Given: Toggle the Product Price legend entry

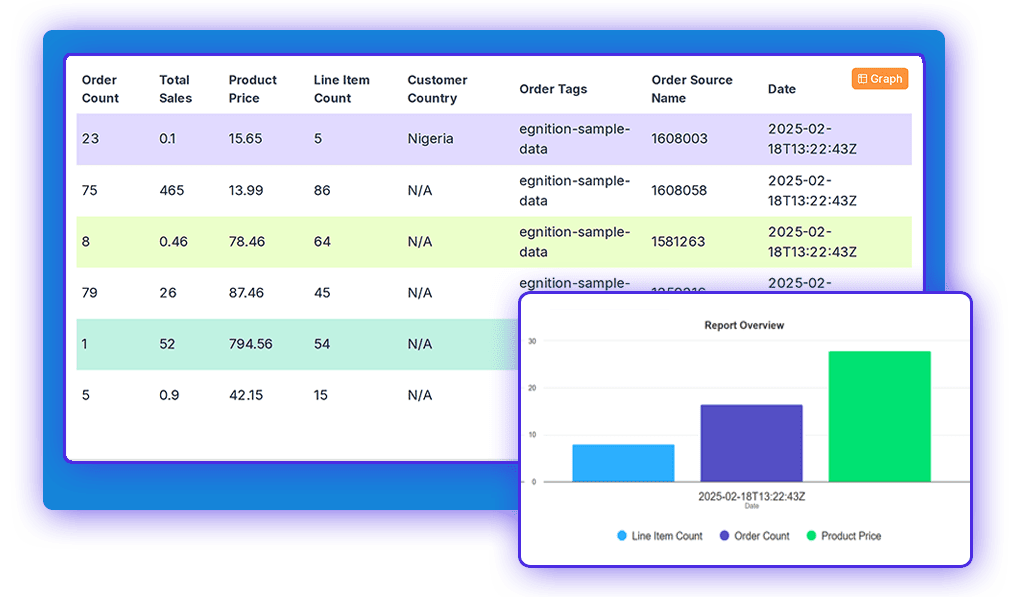Looking at the screenshot, I should (845, 536).
